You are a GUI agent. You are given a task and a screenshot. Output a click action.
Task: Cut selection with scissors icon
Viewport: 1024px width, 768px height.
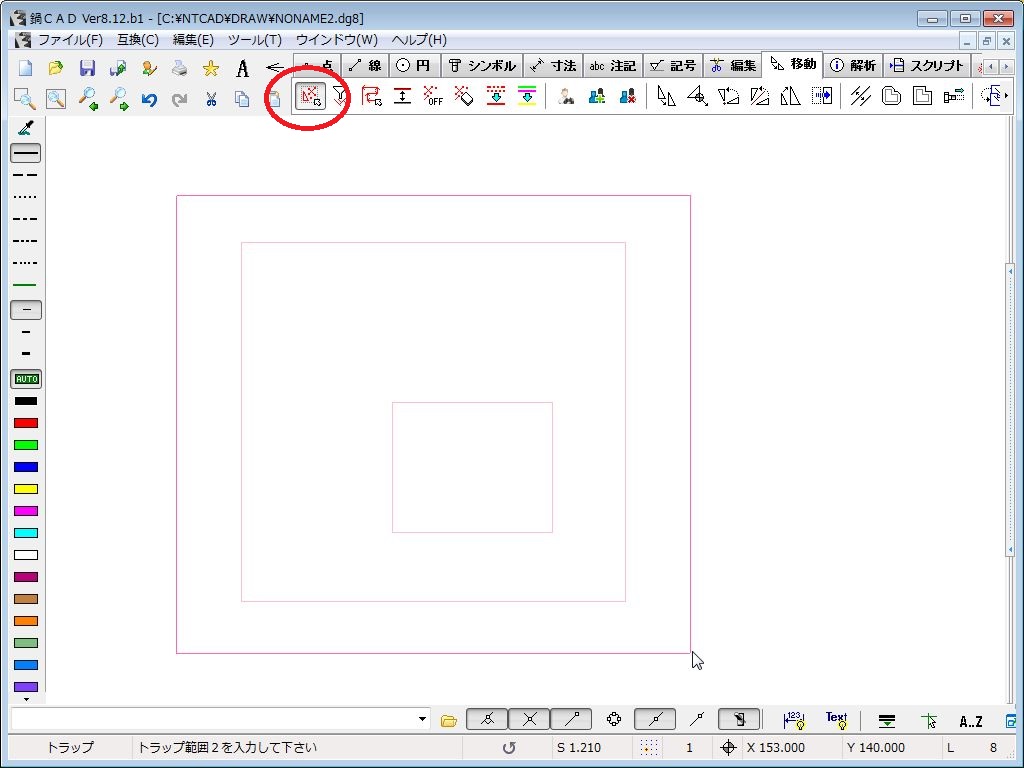coord(211,99)
